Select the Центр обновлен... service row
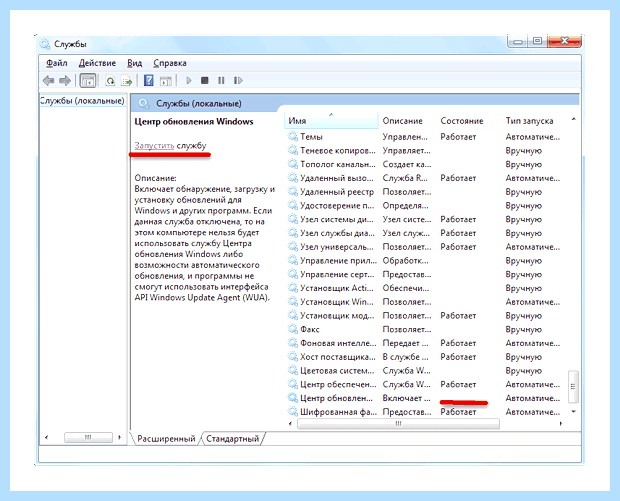 click(425, 398)
